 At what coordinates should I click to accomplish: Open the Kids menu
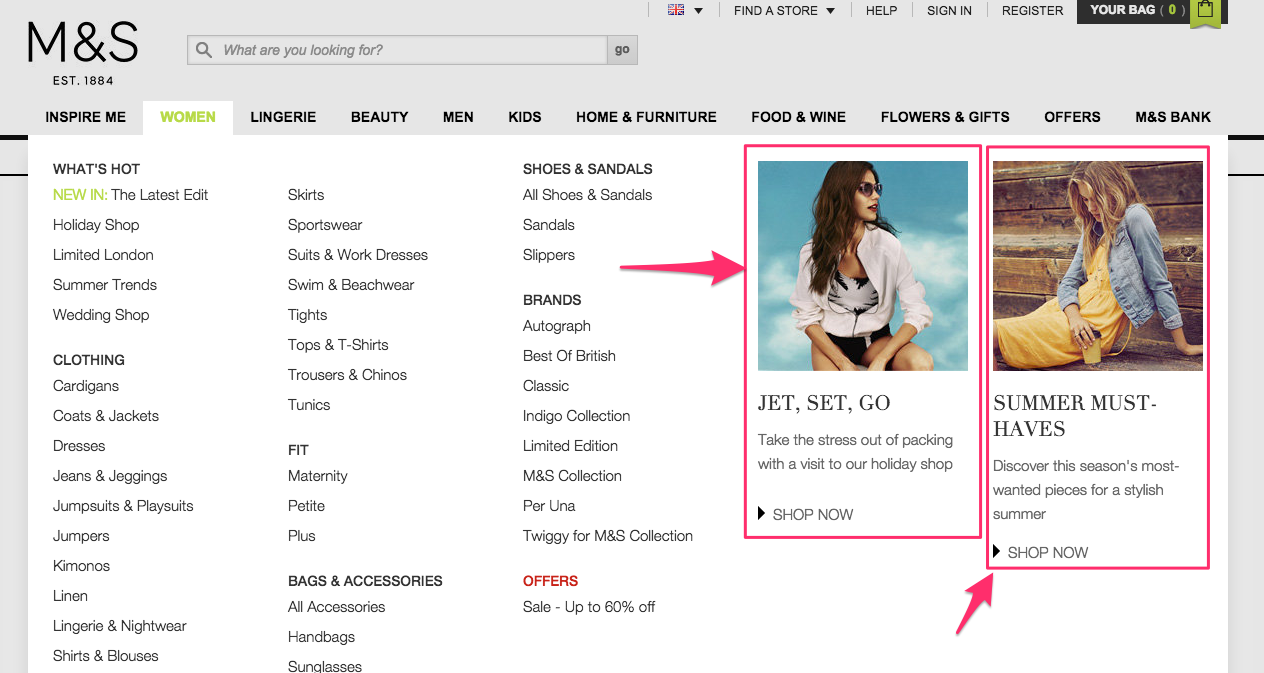point(525,117)
